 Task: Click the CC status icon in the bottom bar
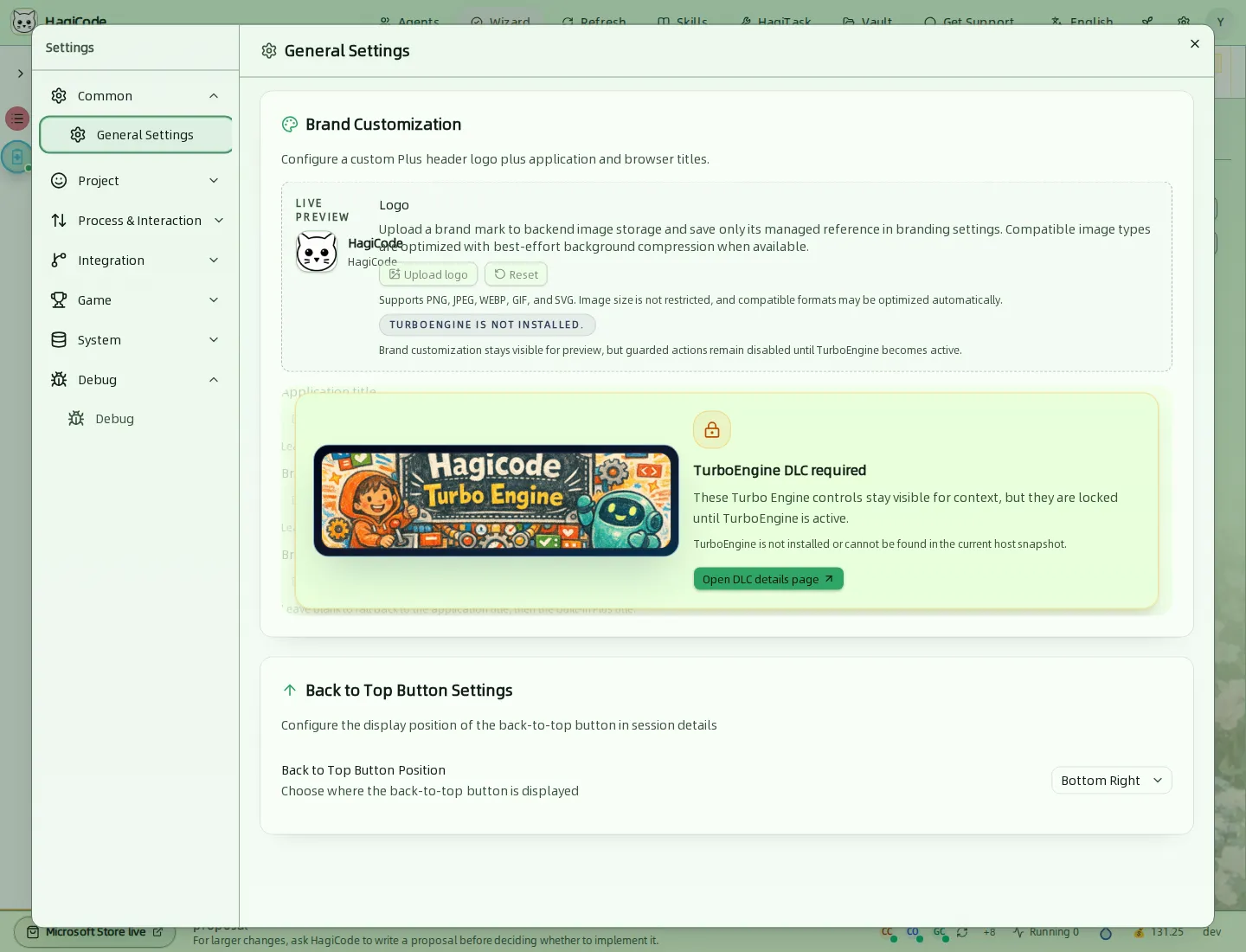pyautogui.click(x=889, y=932)
